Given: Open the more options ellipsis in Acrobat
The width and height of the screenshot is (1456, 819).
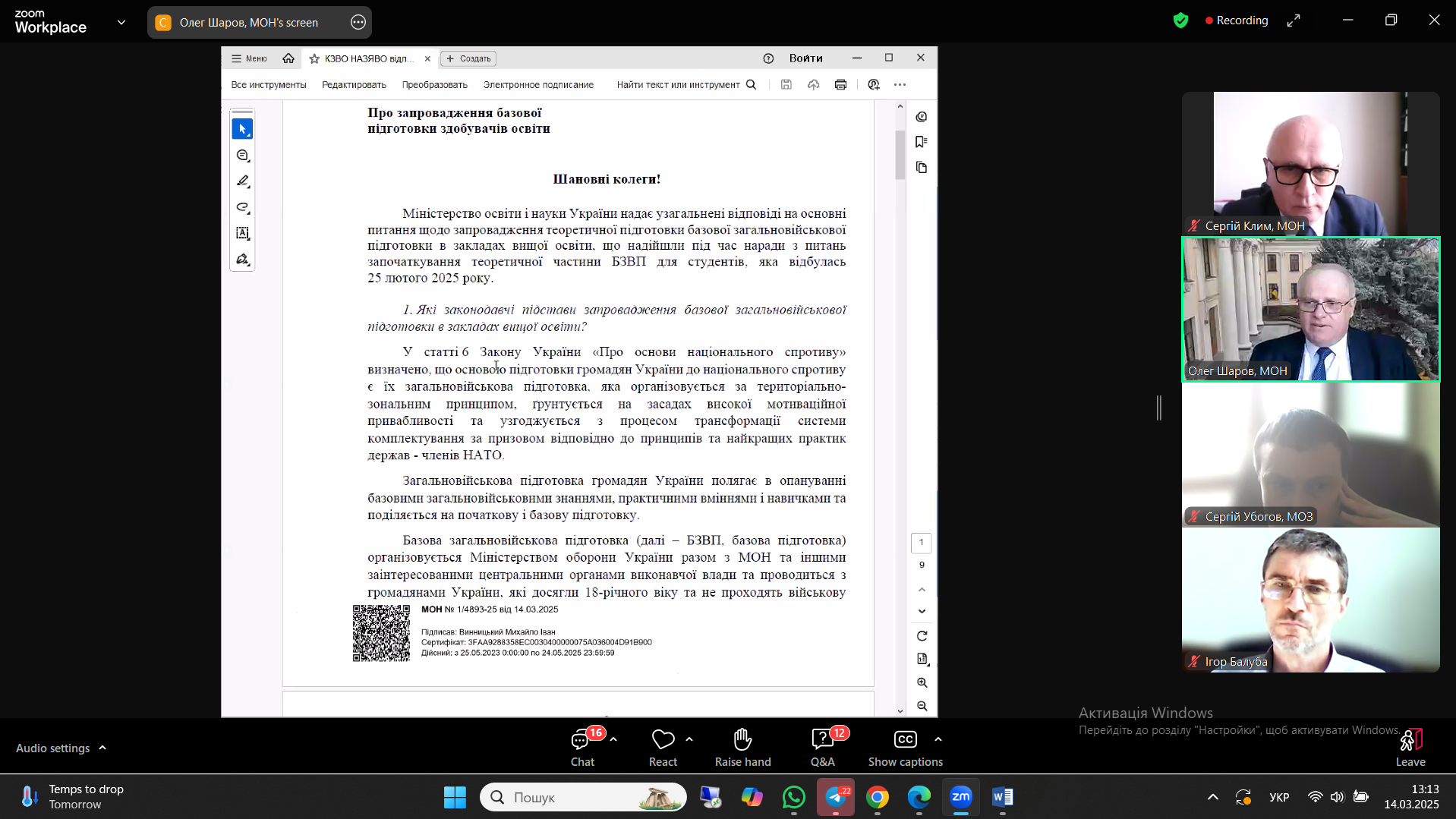Looking at the screenshot, I should pyautogui.click(x=900, y=85).
